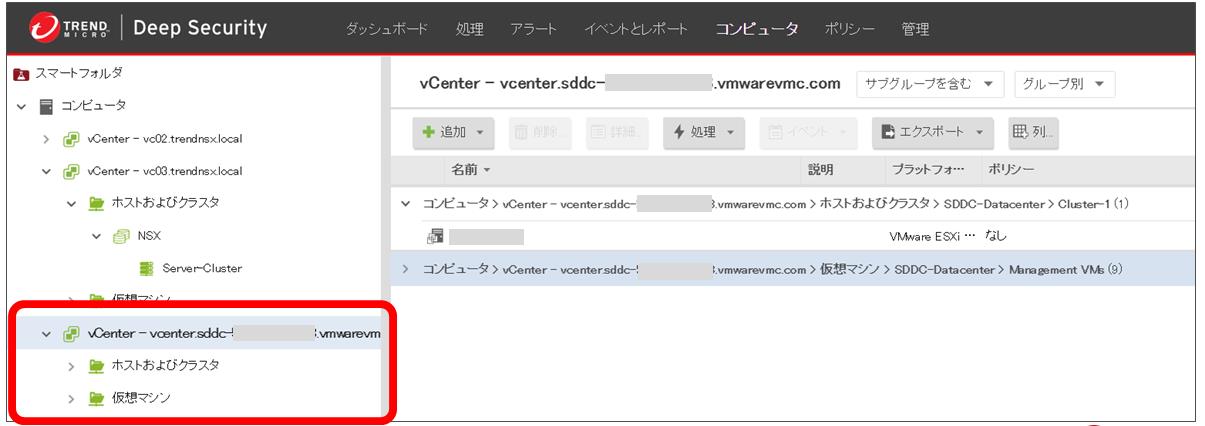This screenshot has height=426, width=1205.
Task: Click the 列 columns button
Action: [1033, 132]
